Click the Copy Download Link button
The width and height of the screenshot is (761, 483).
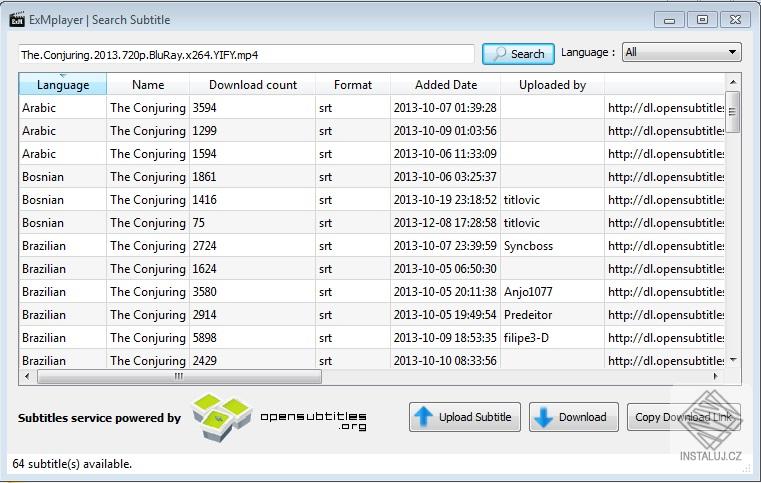[683, 417]
